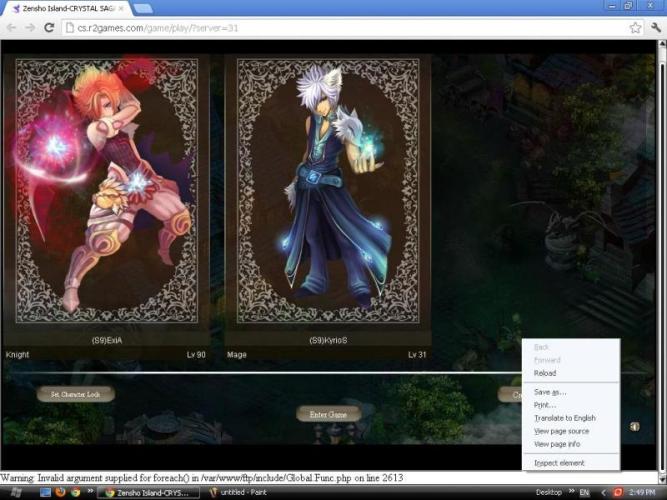This screenshot has width=667, height=500.
Task: Click the Set Character Lock button
Action: (x=76, y=394)
